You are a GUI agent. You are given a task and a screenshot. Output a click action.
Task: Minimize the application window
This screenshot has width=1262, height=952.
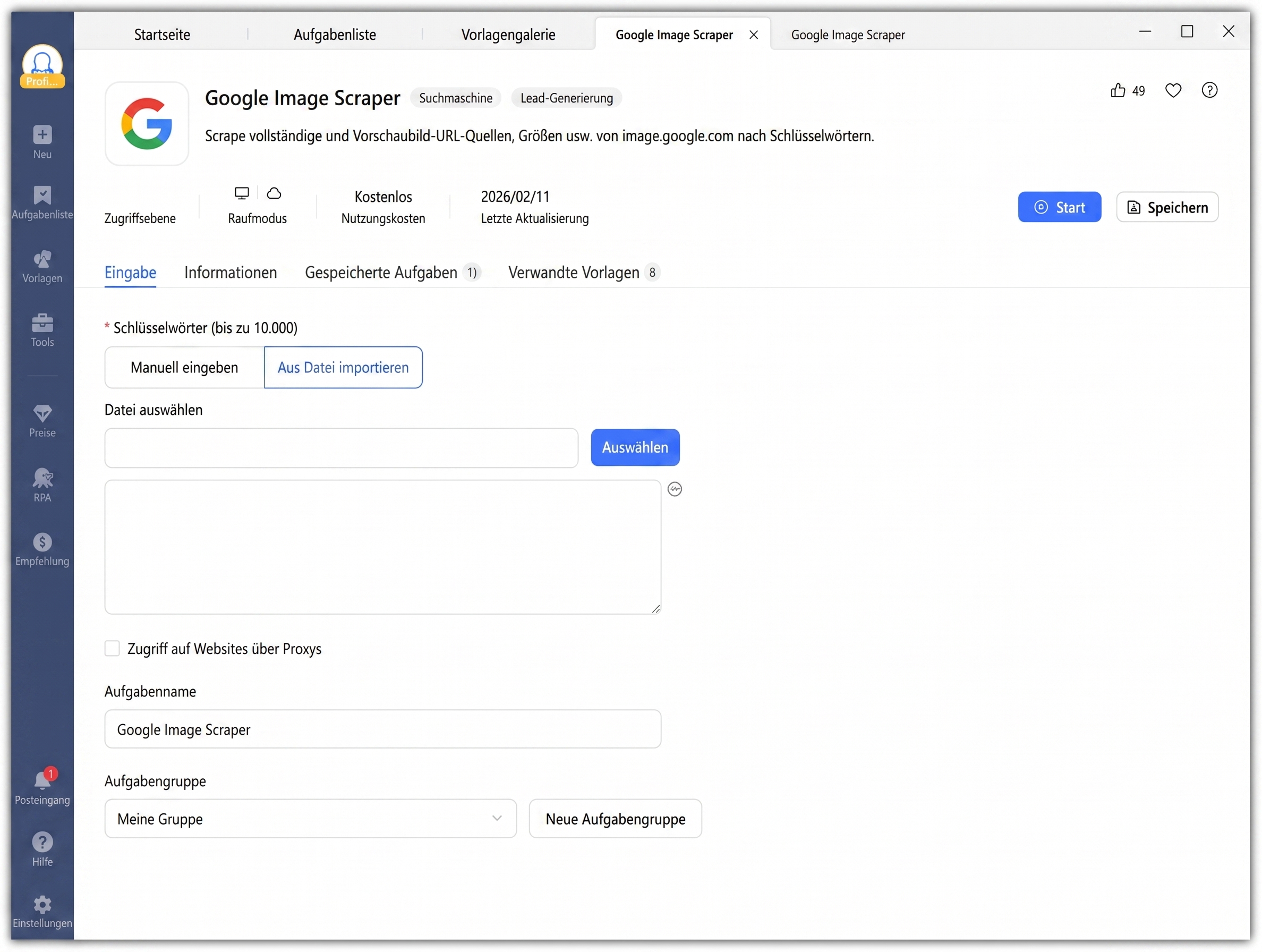[x=1145, y=31]
